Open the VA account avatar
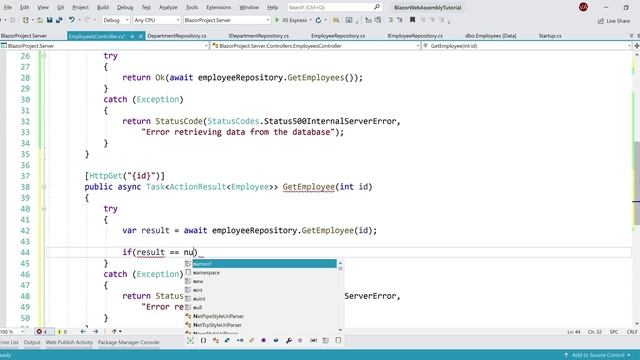 coord(583,7)
